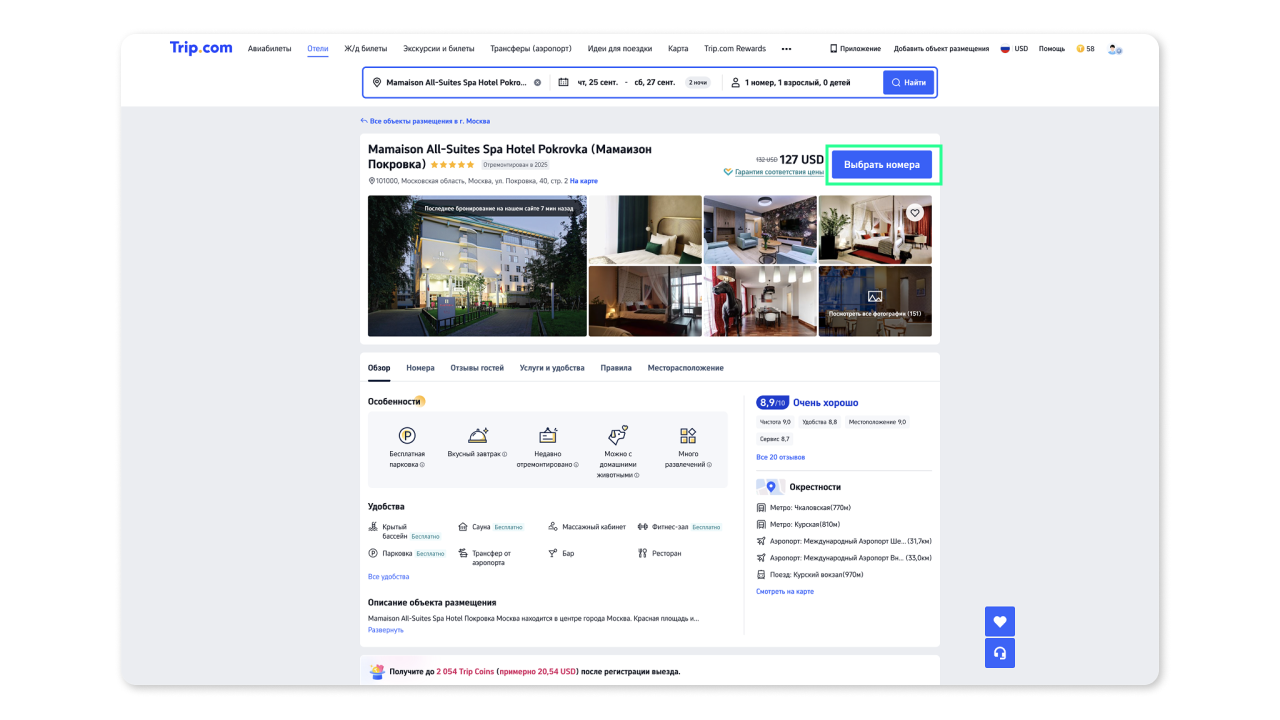This screenshot has width=1280, height=720.
Task: Open the Все удобства link
Action: [x=389, y=577]
